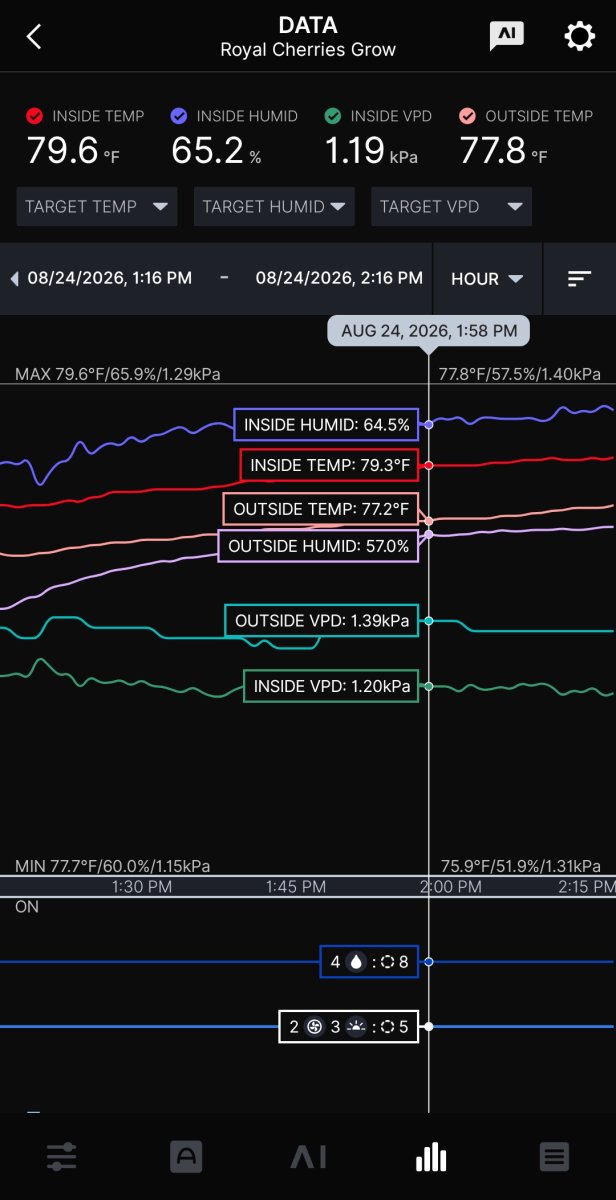Click the Inside Humid 65.2 % value
The height and width of the screenshot is (1200, 616).
[216, 152]
